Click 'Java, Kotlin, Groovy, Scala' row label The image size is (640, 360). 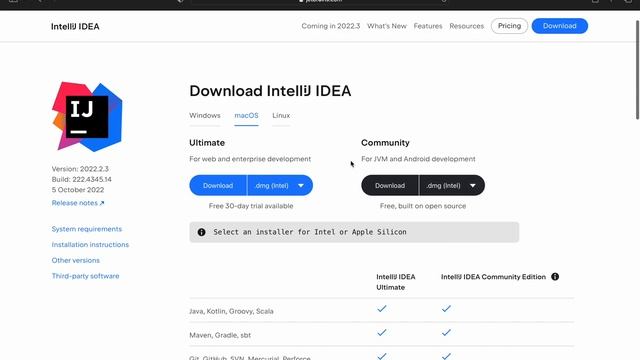pos(231,311)
